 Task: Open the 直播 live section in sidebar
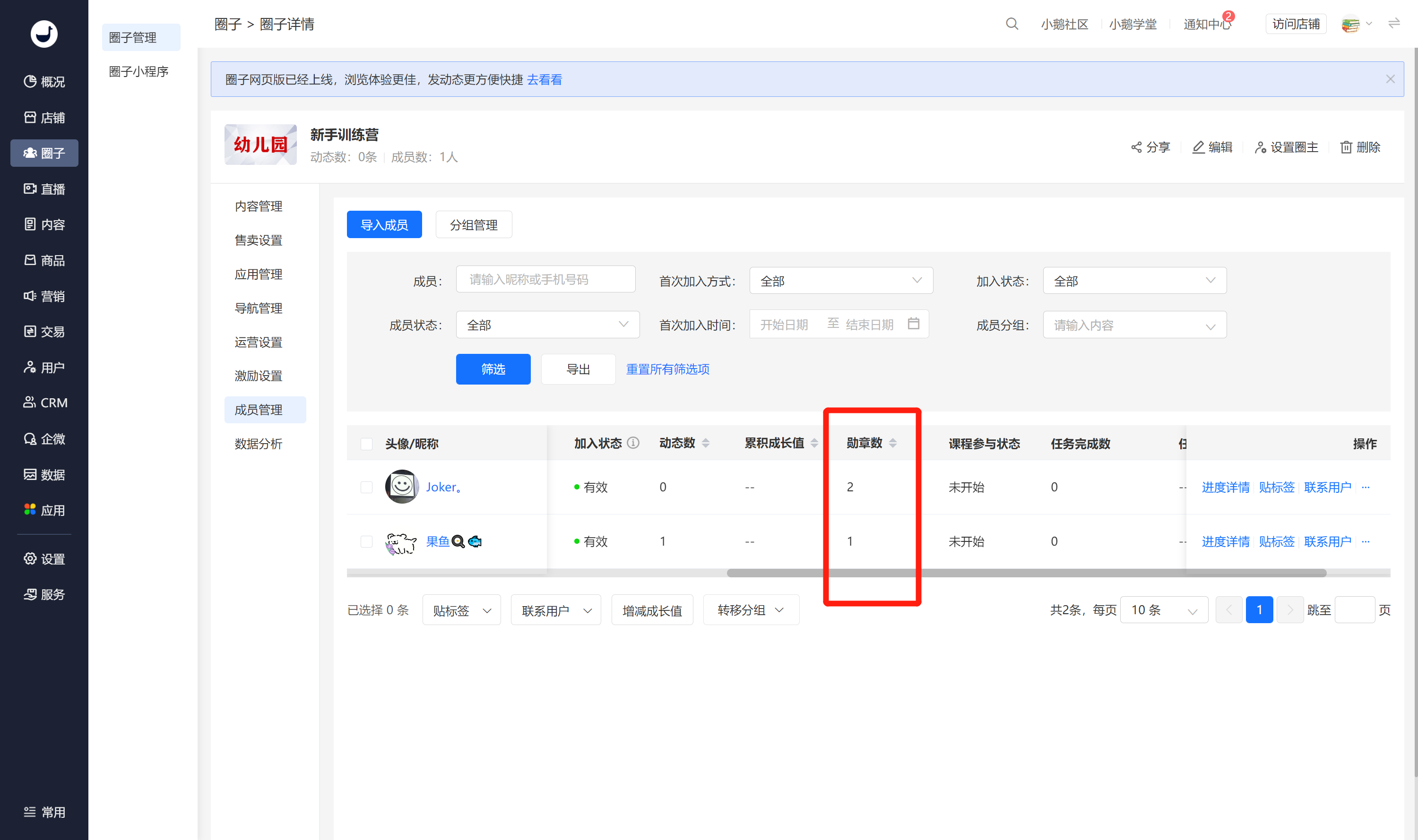44,189
